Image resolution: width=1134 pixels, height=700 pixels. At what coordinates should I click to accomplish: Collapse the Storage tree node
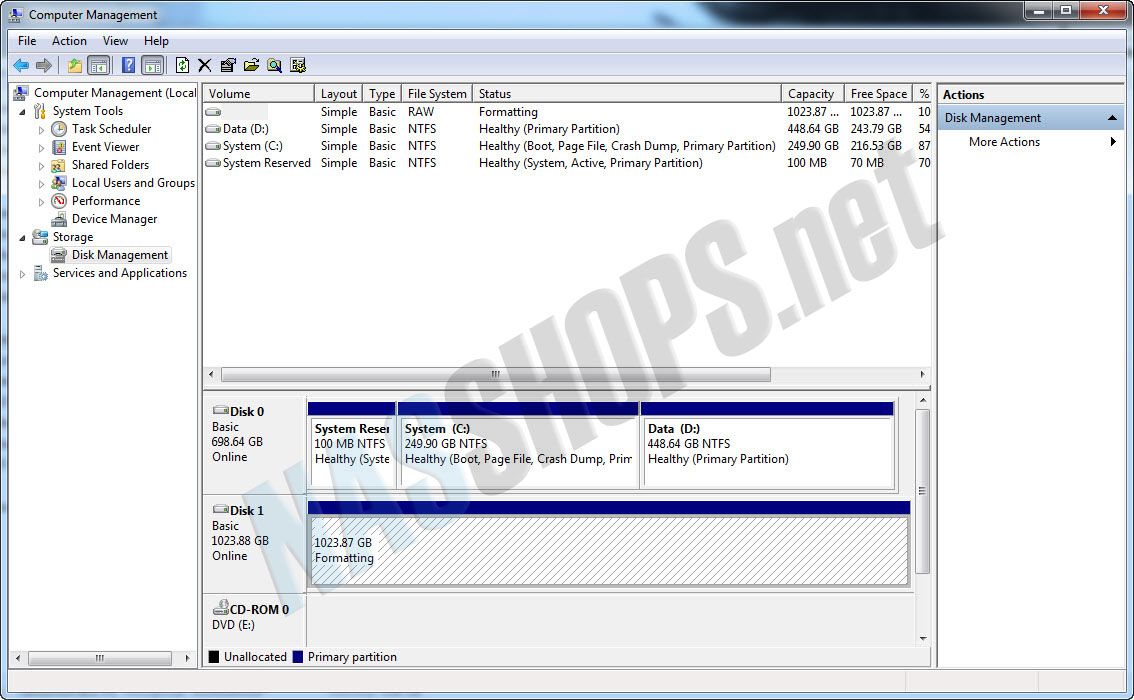[x=22, y=238]
